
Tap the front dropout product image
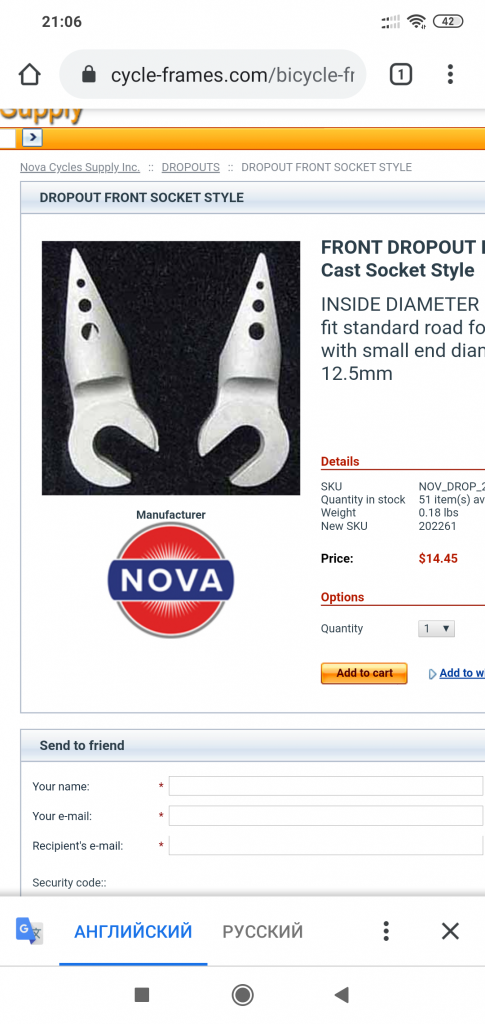171,368
